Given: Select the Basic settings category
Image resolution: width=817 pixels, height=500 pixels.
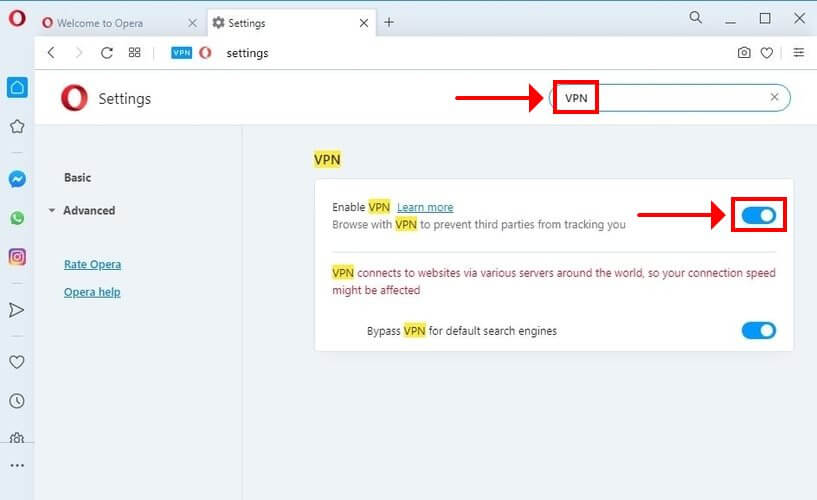Looking at the screenshot, I should tap(78, 178).
